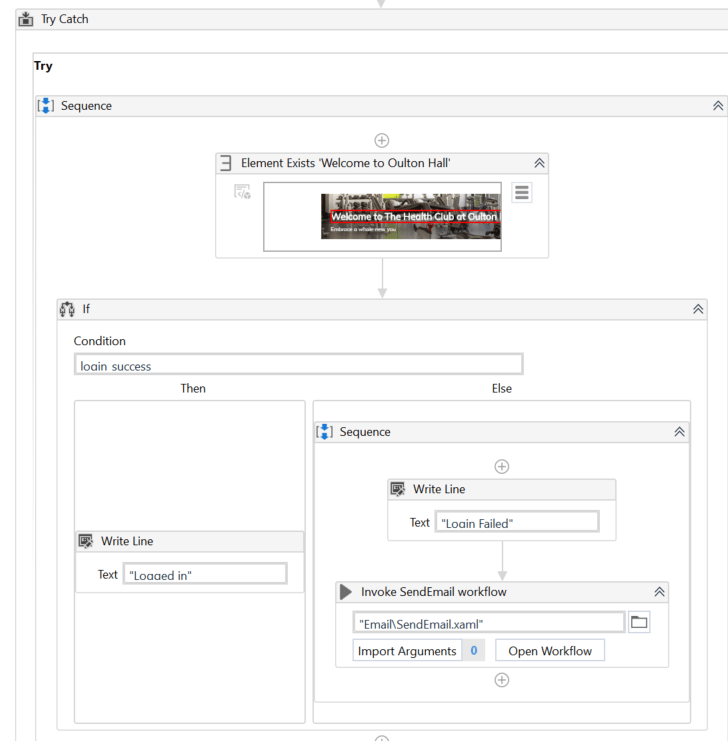
Task: Click the indicate element target icon
Action: (242, 192)
